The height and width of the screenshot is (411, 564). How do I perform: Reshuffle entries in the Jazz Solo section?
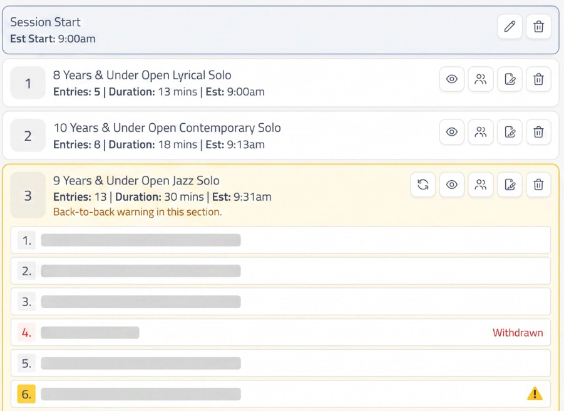tap(423, 185)
